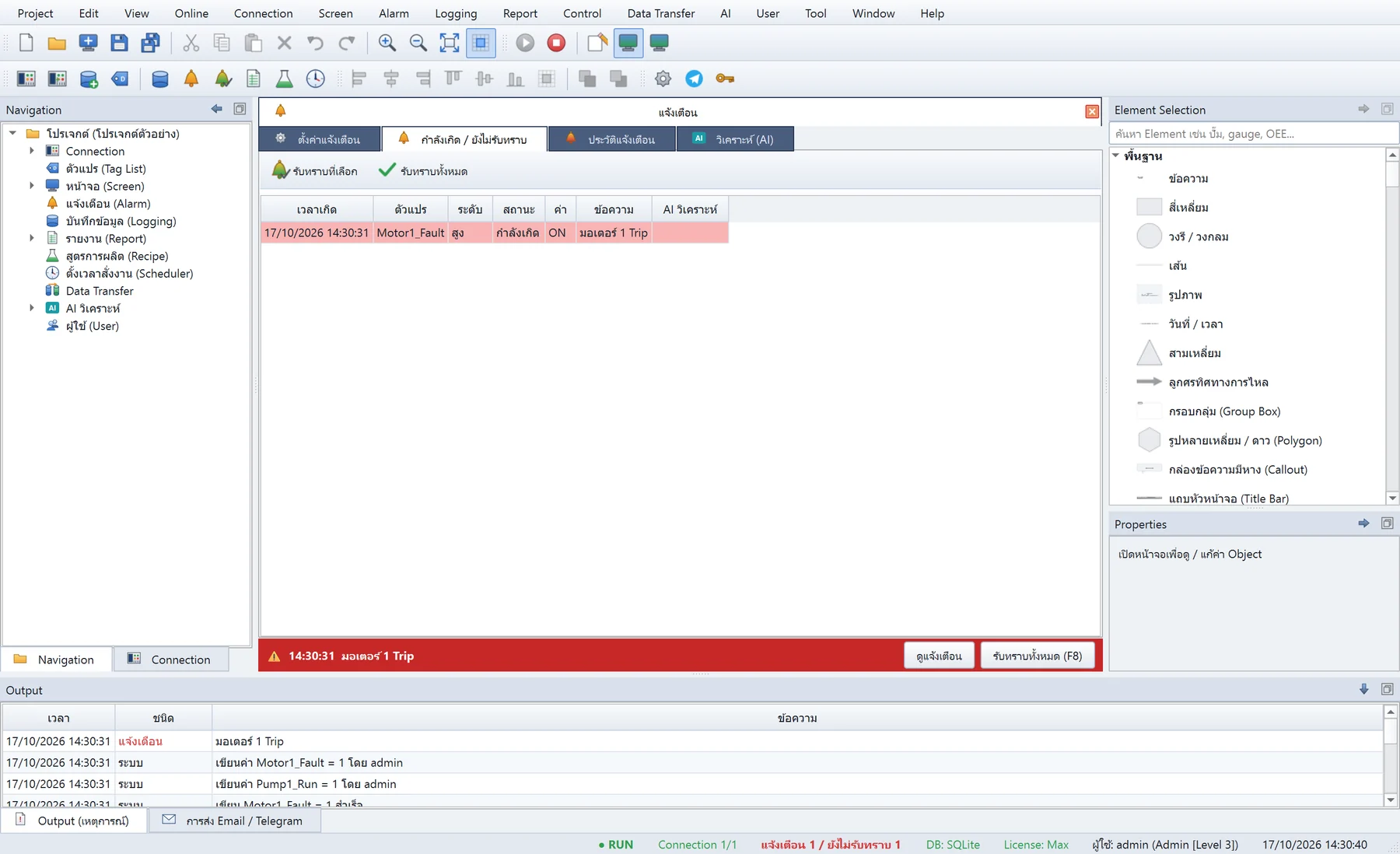Switch to the Connection bottom tab
This screenshot has width=1400, height=854.
coord(170,660)
